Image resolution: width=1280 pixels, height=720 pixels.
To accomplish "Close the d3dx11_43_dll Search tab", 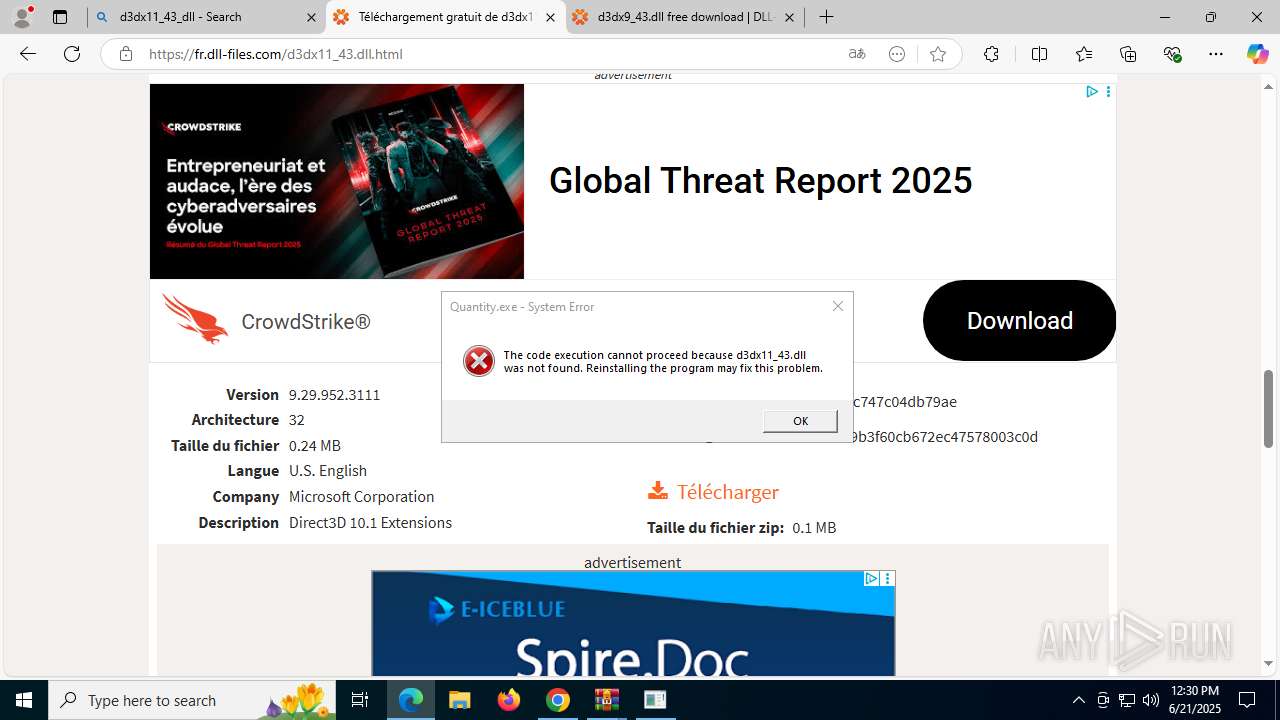I will point(311,17).
